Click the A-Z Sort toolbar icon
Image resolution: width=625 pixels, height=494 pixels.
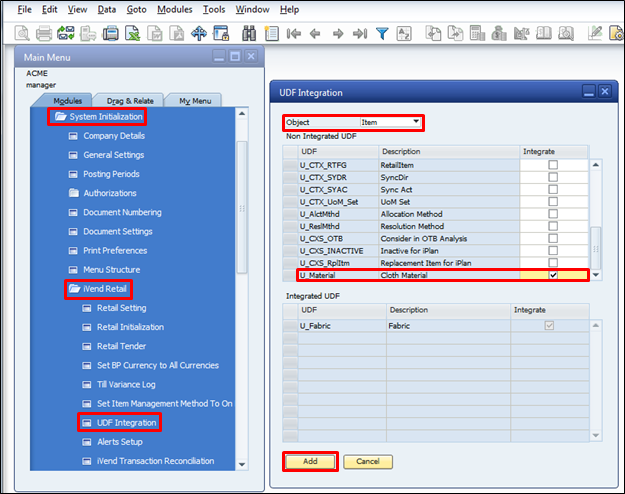pos(404,34)
